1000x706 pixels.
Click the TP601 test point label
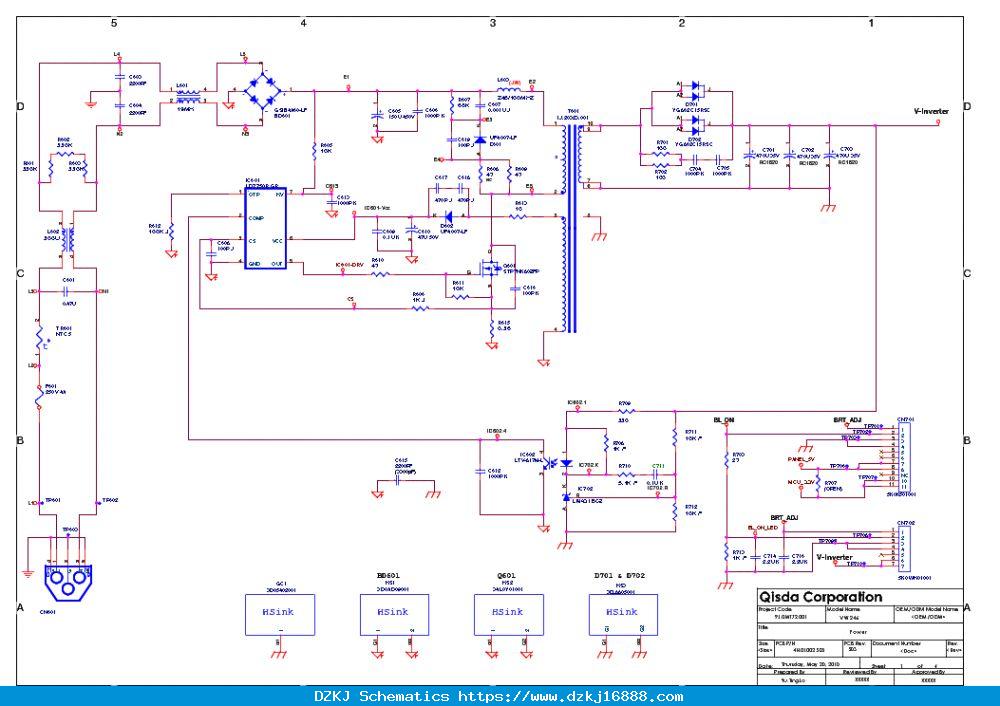click(52, 500)
